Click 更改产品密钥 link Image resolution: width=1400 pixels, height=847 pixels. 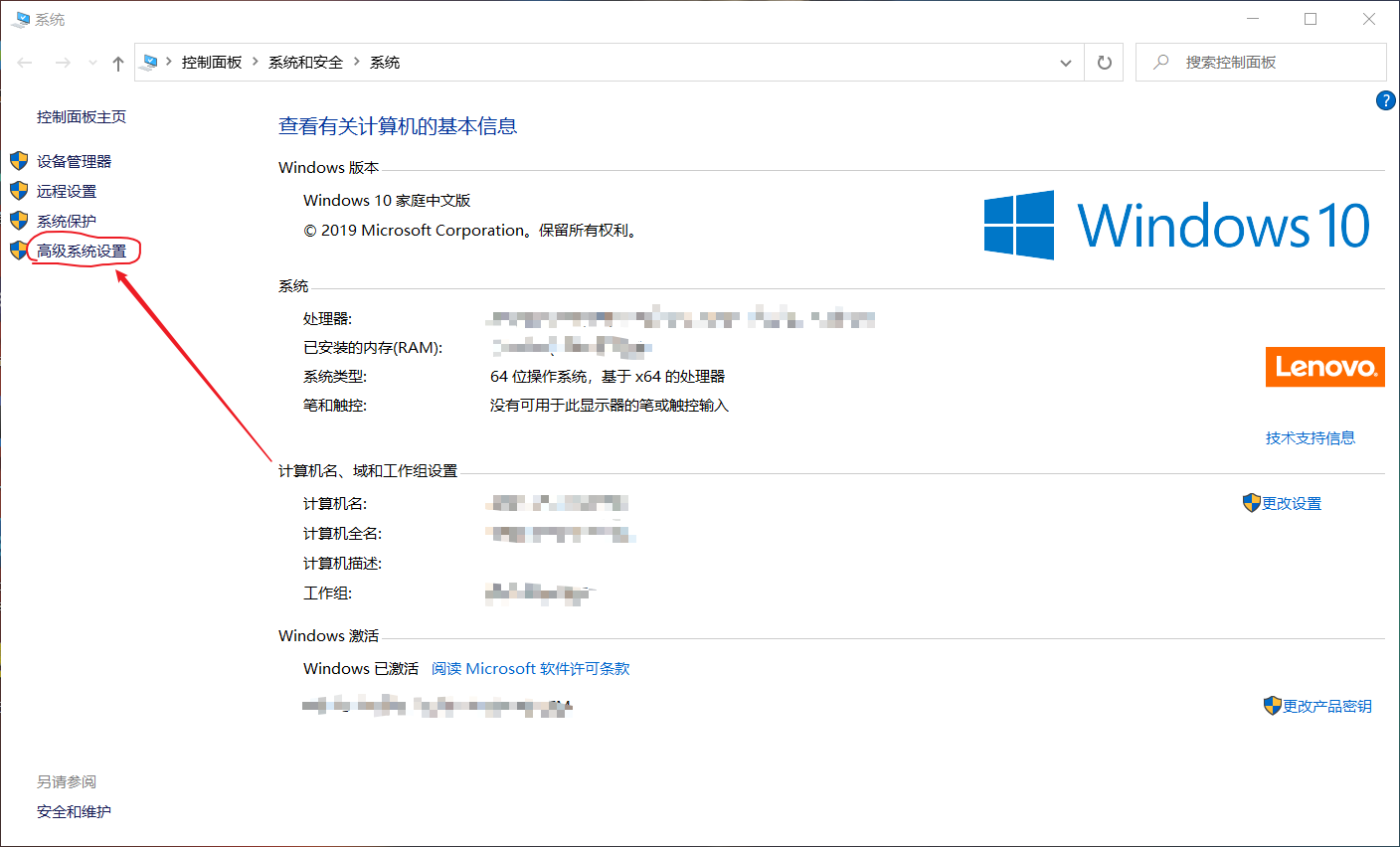[x=1327, y=706]
